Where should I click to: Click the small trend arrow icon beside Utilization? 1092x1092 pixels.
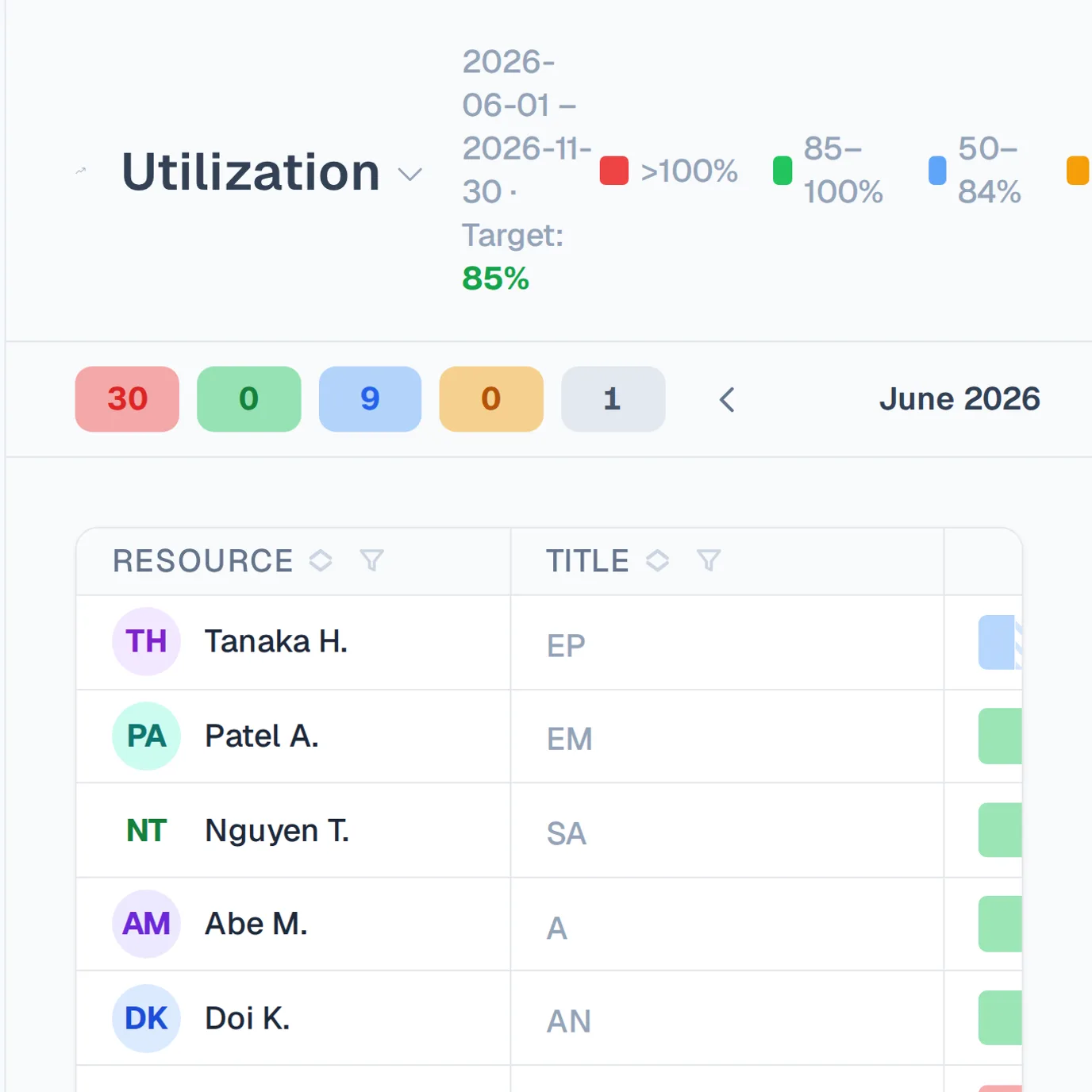pyautogui.click(x=80, y=171)
